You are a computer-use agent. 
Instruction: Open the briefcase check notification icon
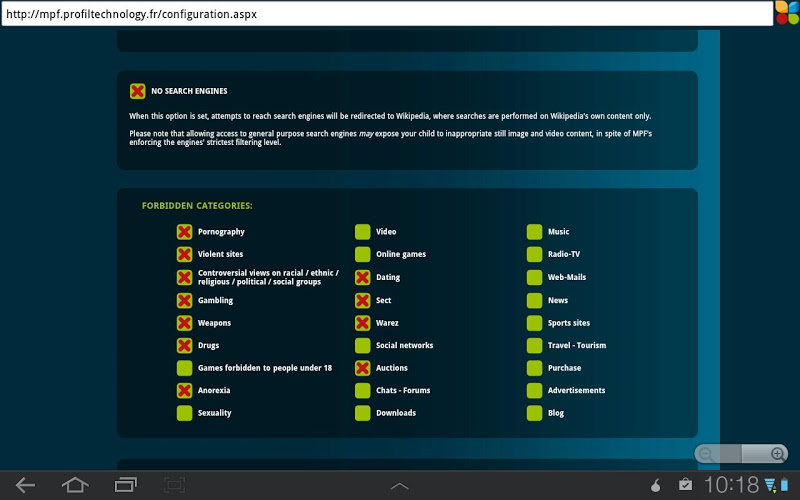coord(685,484)
